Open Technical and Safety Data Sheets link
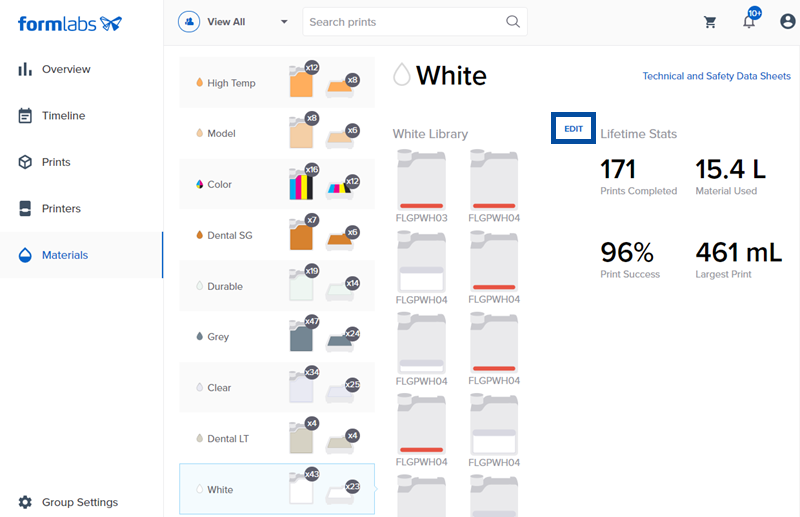Viewport: 800px width, 517px height. click(716, 76)
